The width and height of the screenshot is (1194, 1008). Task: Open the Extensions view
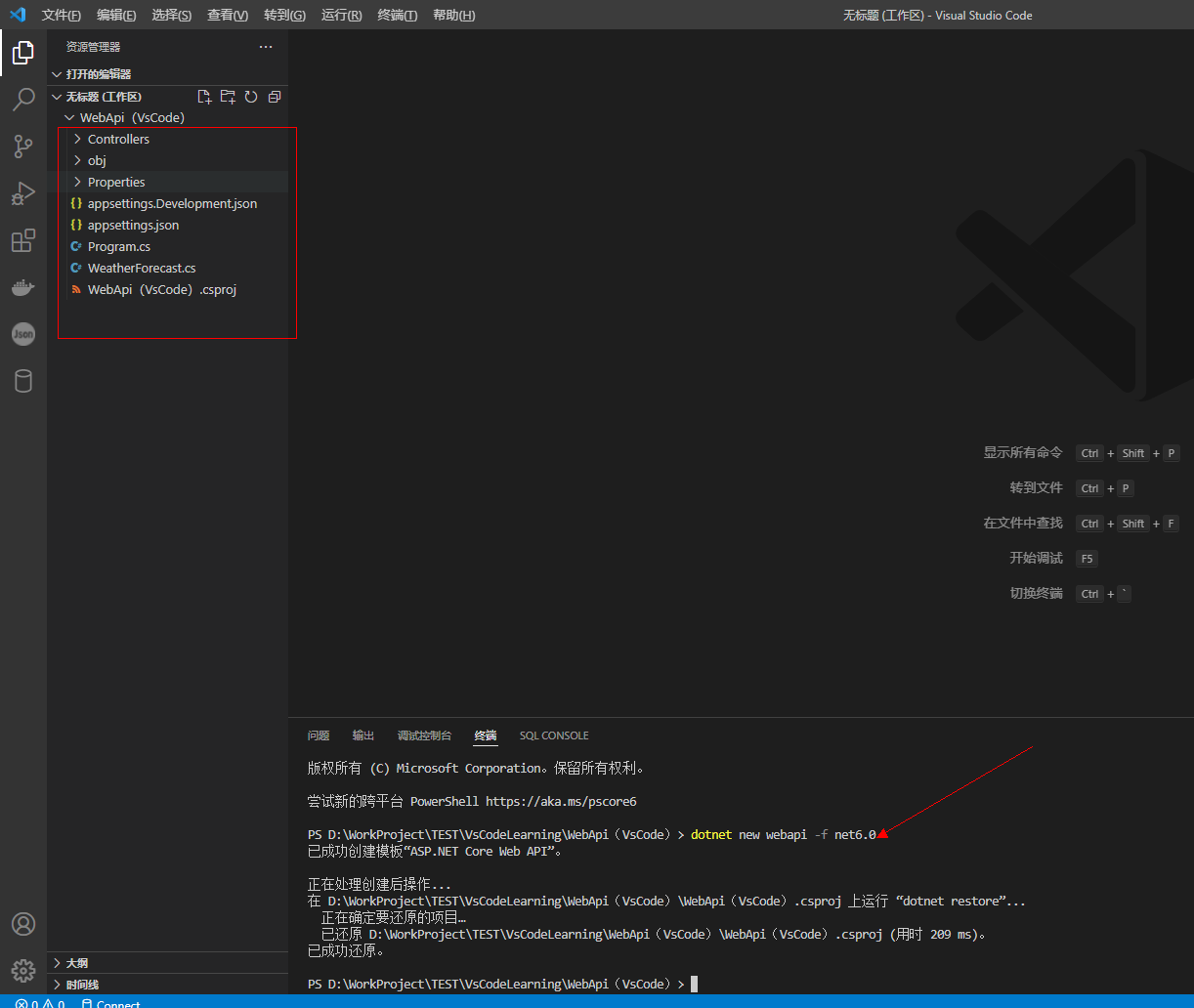pos(23,240)
